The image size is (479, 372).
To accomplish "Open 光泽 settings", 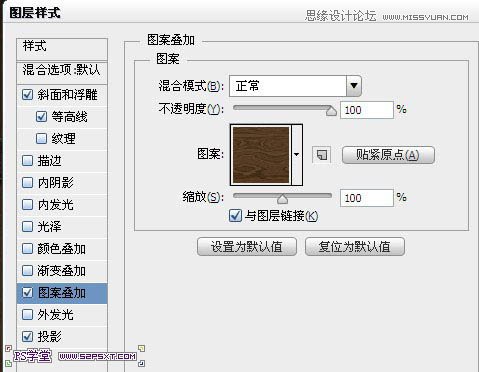I will point(49,226).
